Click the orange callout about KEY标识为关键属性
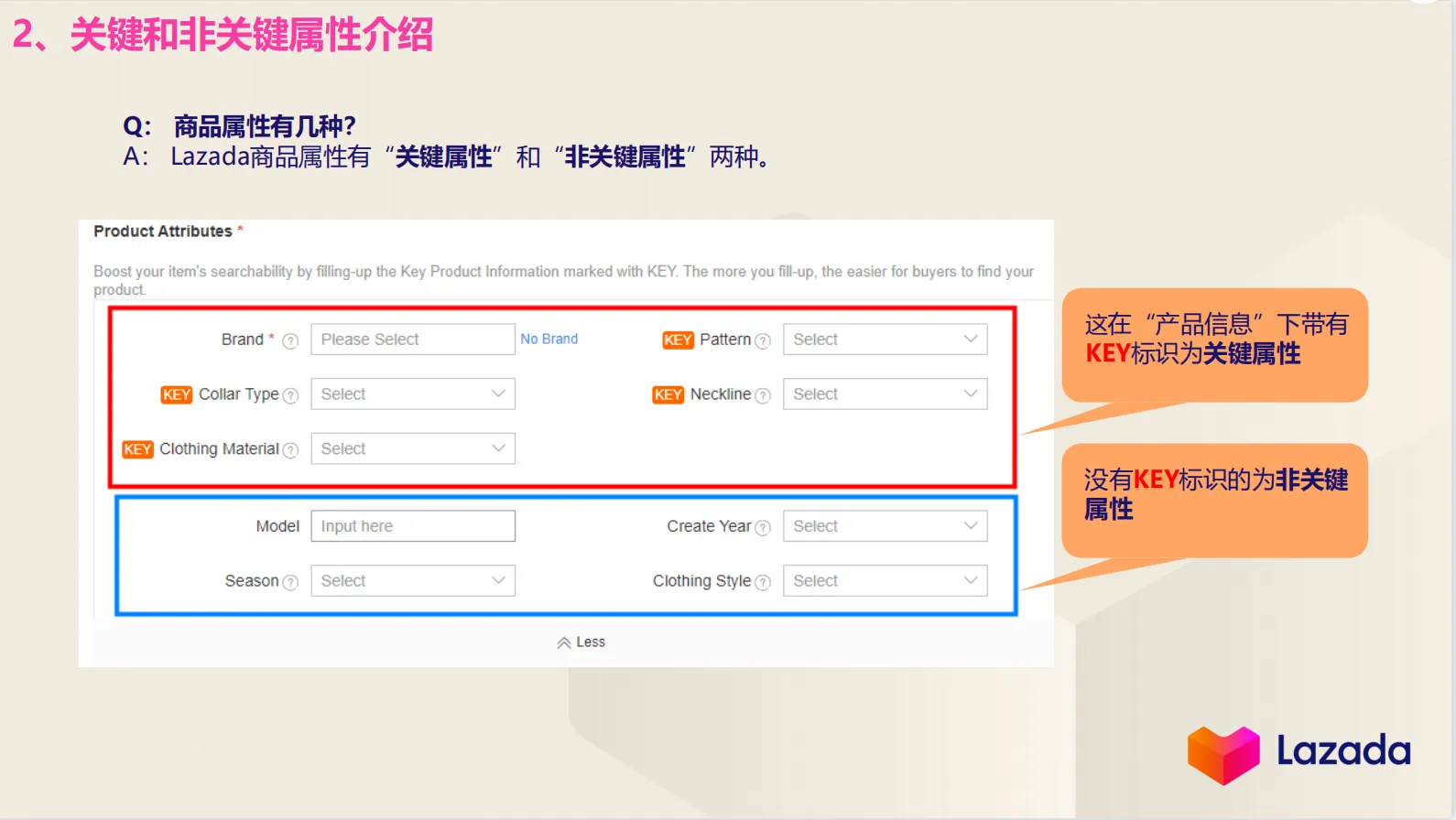 click(x=1214, y=345)
